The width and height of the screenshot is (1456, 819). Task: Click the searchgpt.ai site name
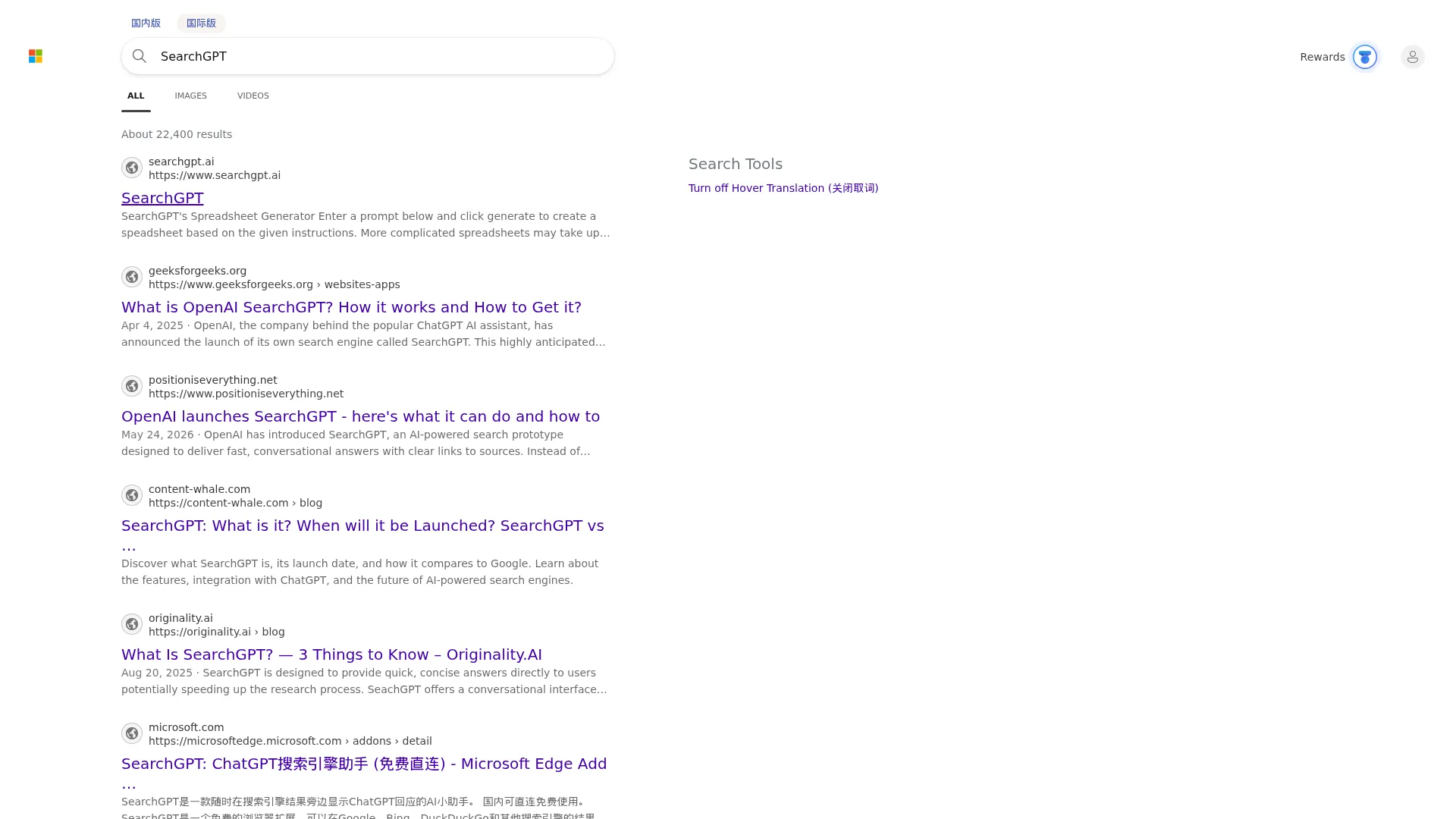[181, 162]
